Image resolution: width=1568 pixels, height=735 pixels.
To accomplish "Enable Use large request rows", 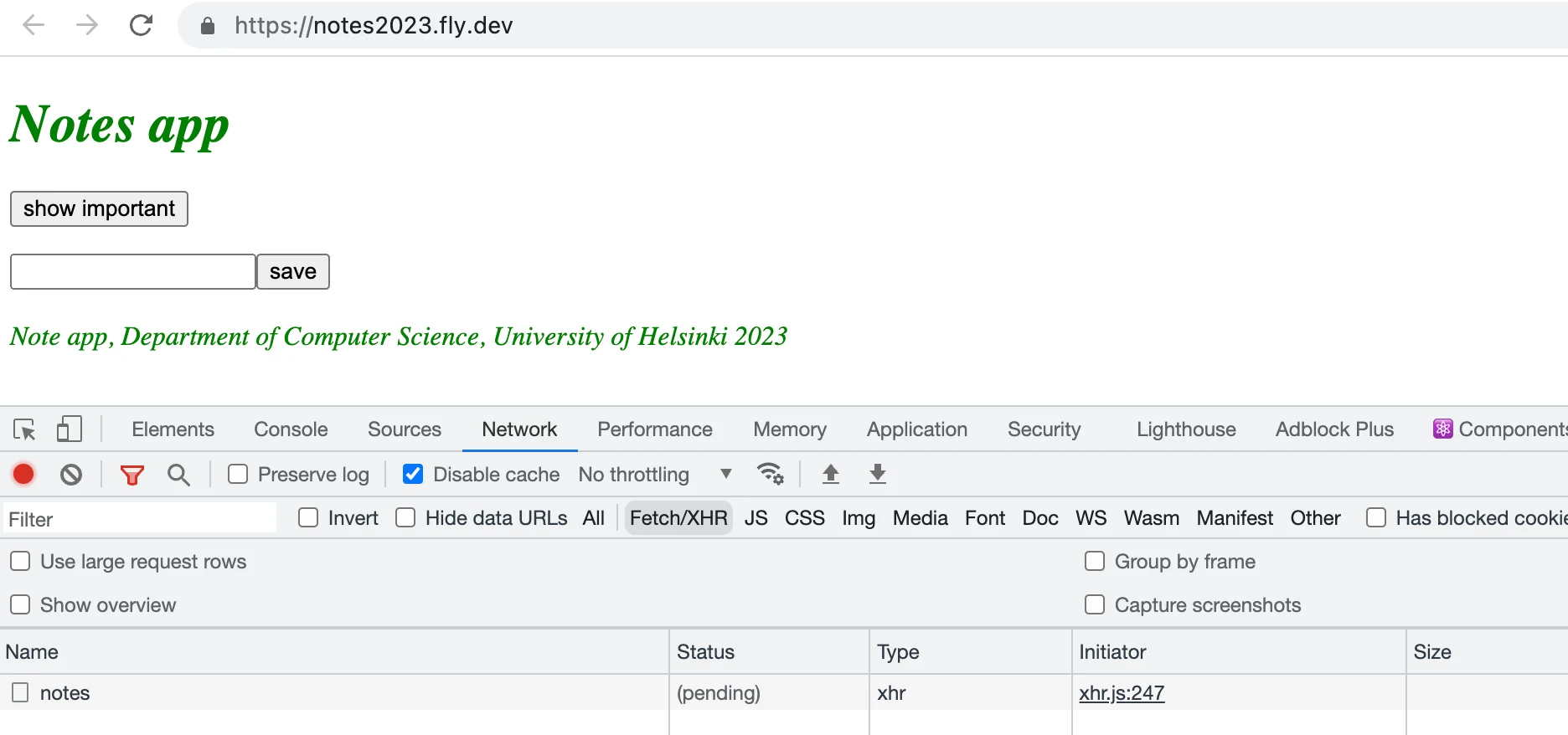I will tap(20, 561).
